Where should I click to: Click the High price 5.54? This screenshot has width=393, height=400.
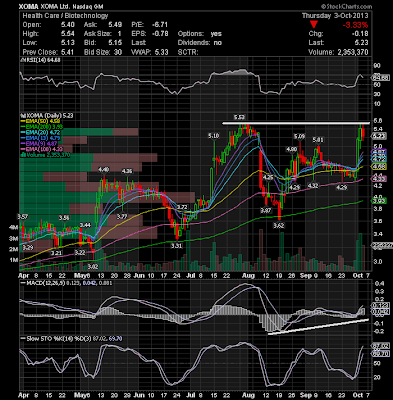click(x=68, y=34)
